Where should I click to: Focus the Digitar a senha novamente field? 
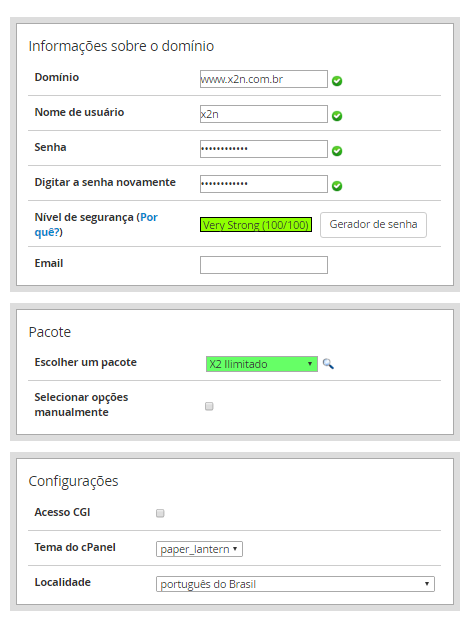pos(264,184)
